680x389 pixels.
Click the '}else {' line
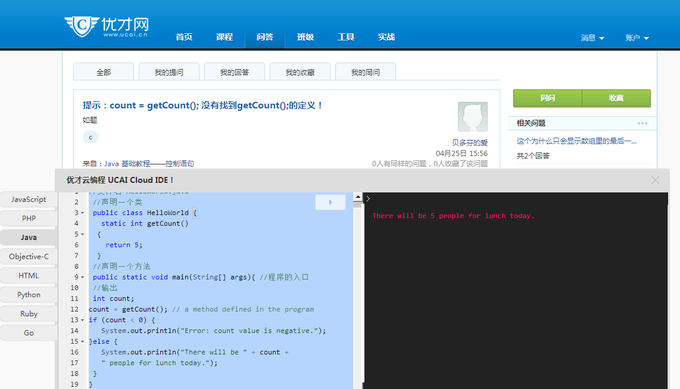point(103,342)
